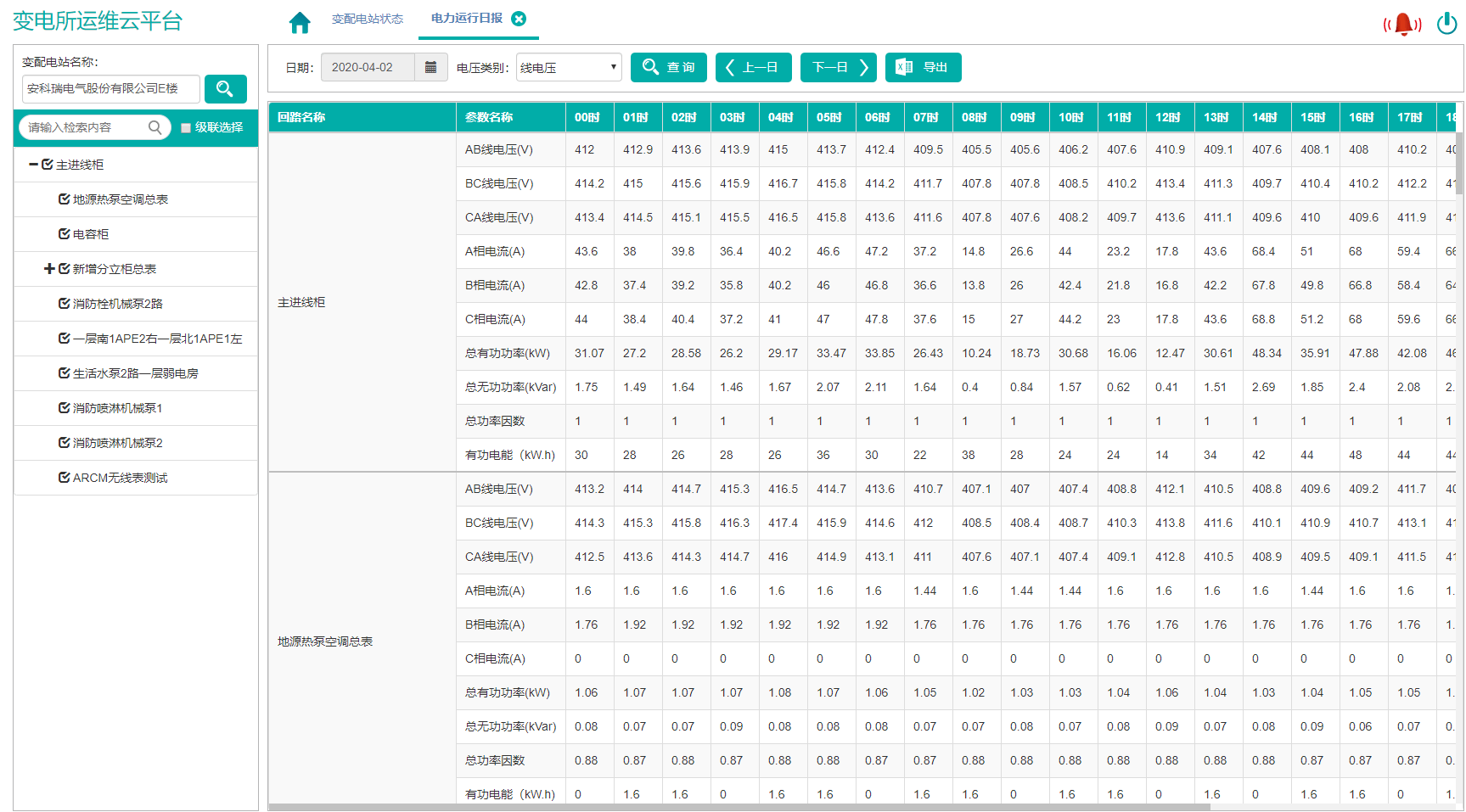Image resolution: width=1466 pixels, height=812 pixels.
Task: Toggle 地源热泵空调总表 checkbox
Action: pos(64,199)
